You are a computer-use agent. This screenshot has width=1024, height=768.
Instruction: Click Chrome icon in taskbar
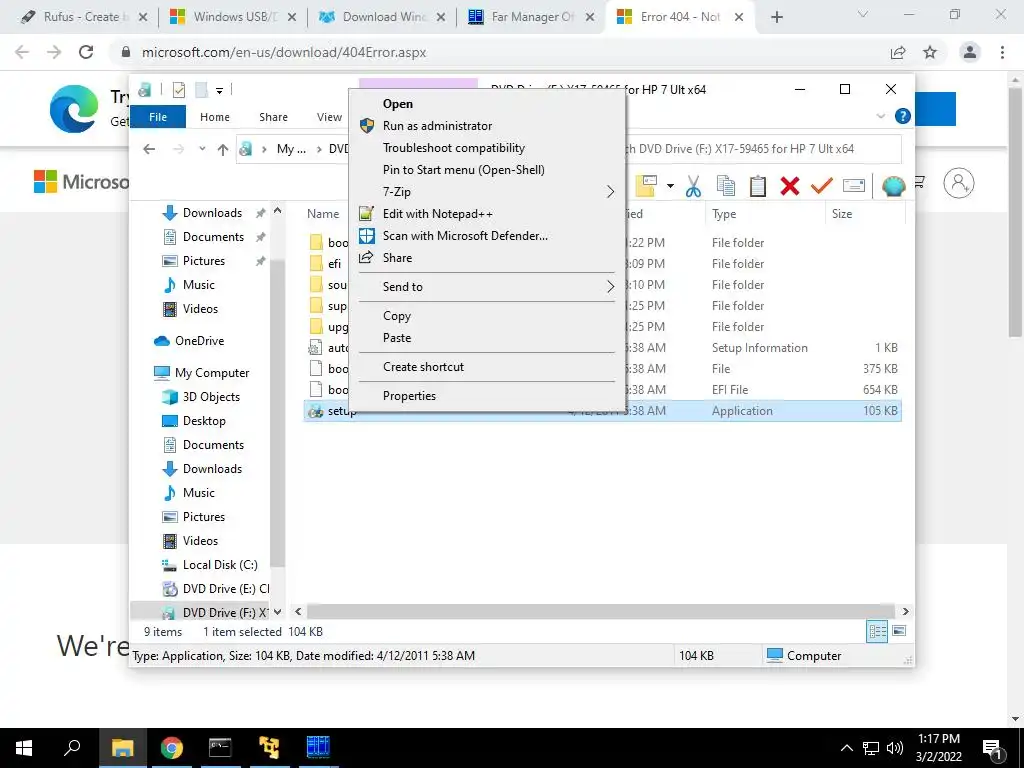point(172,748)
